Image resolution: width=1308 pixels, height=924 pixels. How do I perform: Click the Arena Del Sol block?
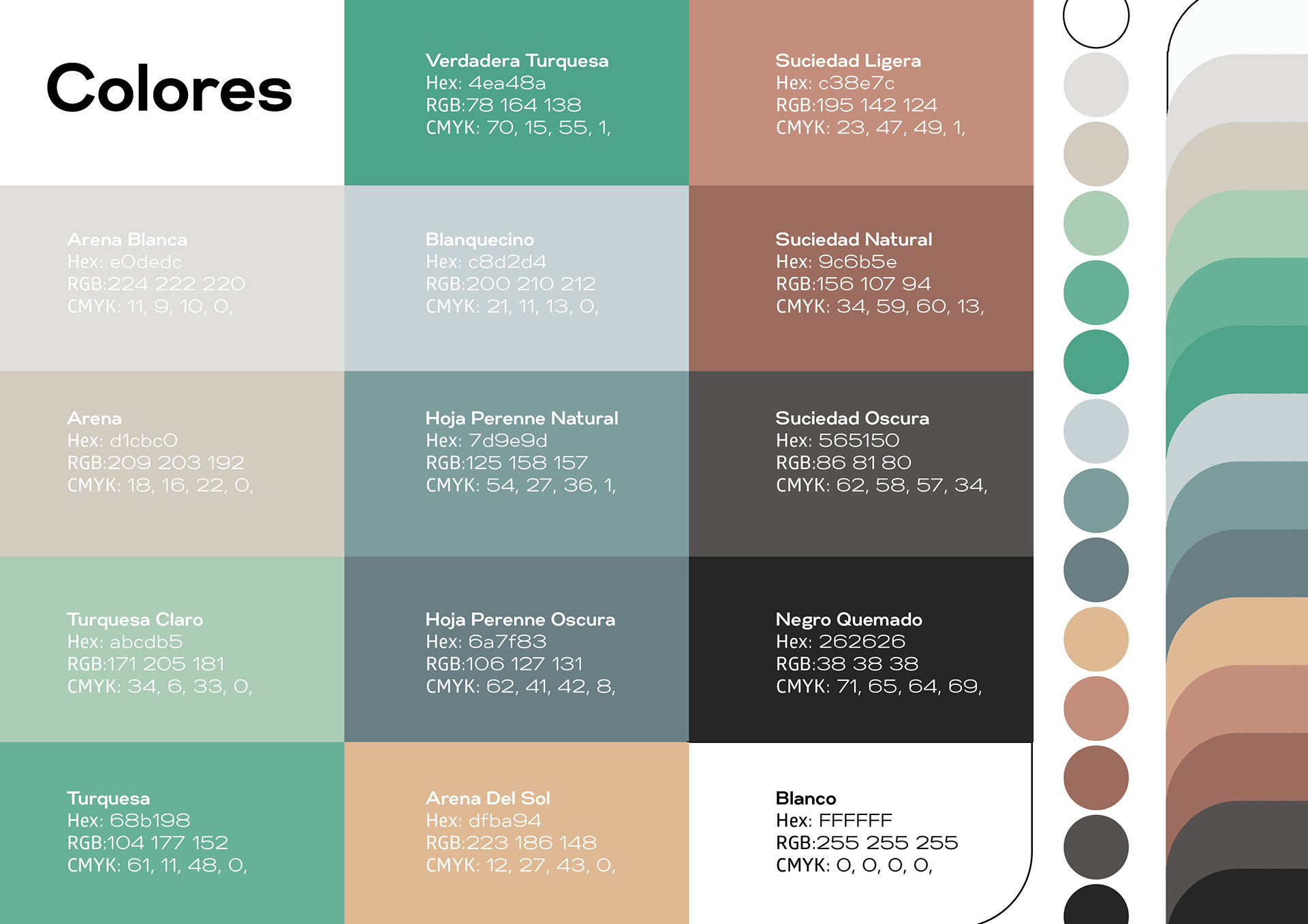(x=516, y=832)
